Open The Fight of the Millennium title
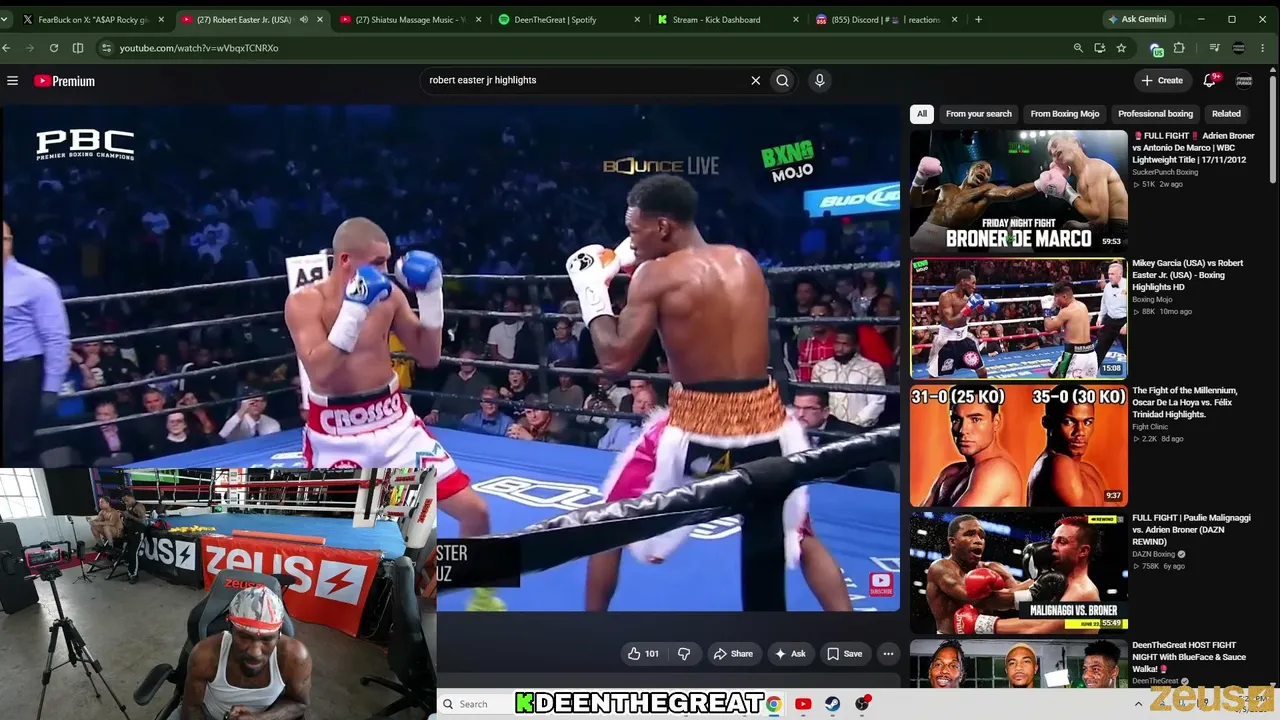 pyautogui.click(x=1185, y=402)
